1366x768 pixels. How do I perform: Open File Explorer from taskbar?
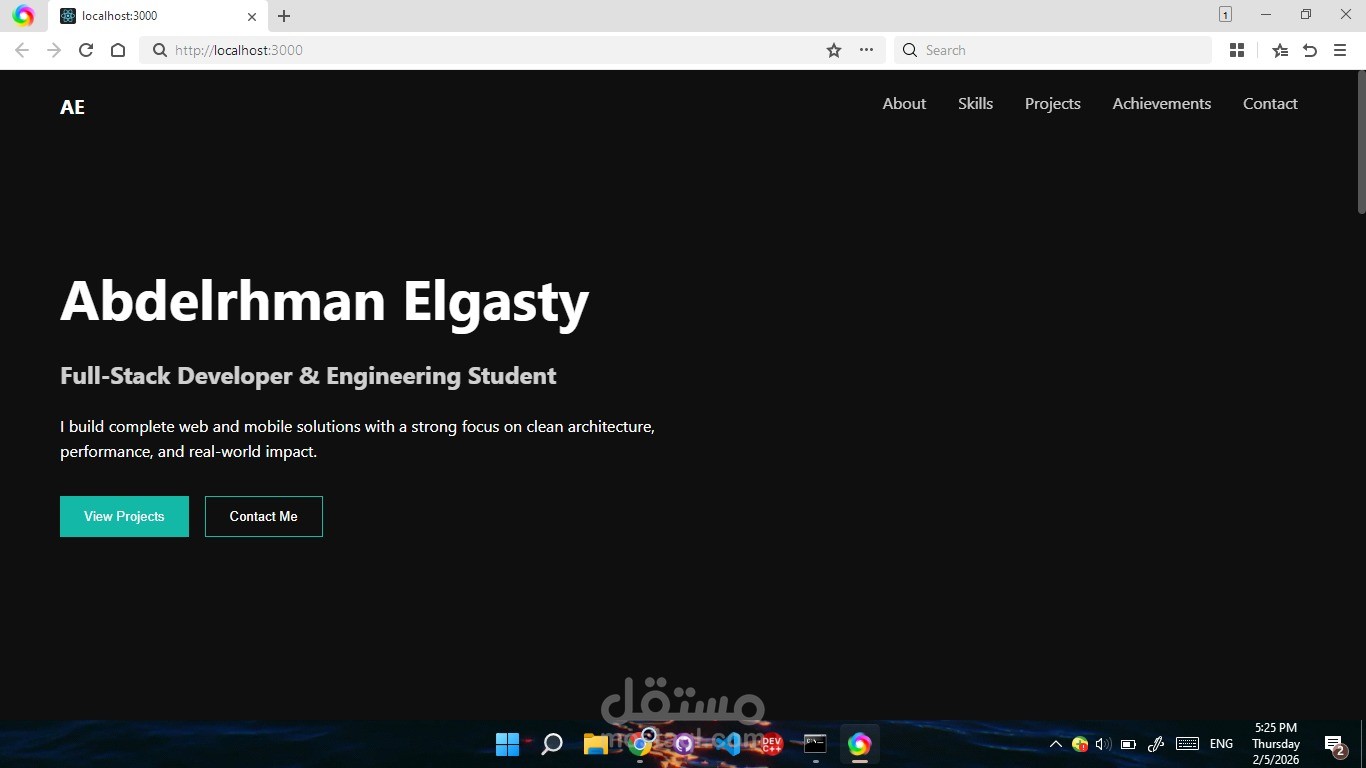[596, 744]
